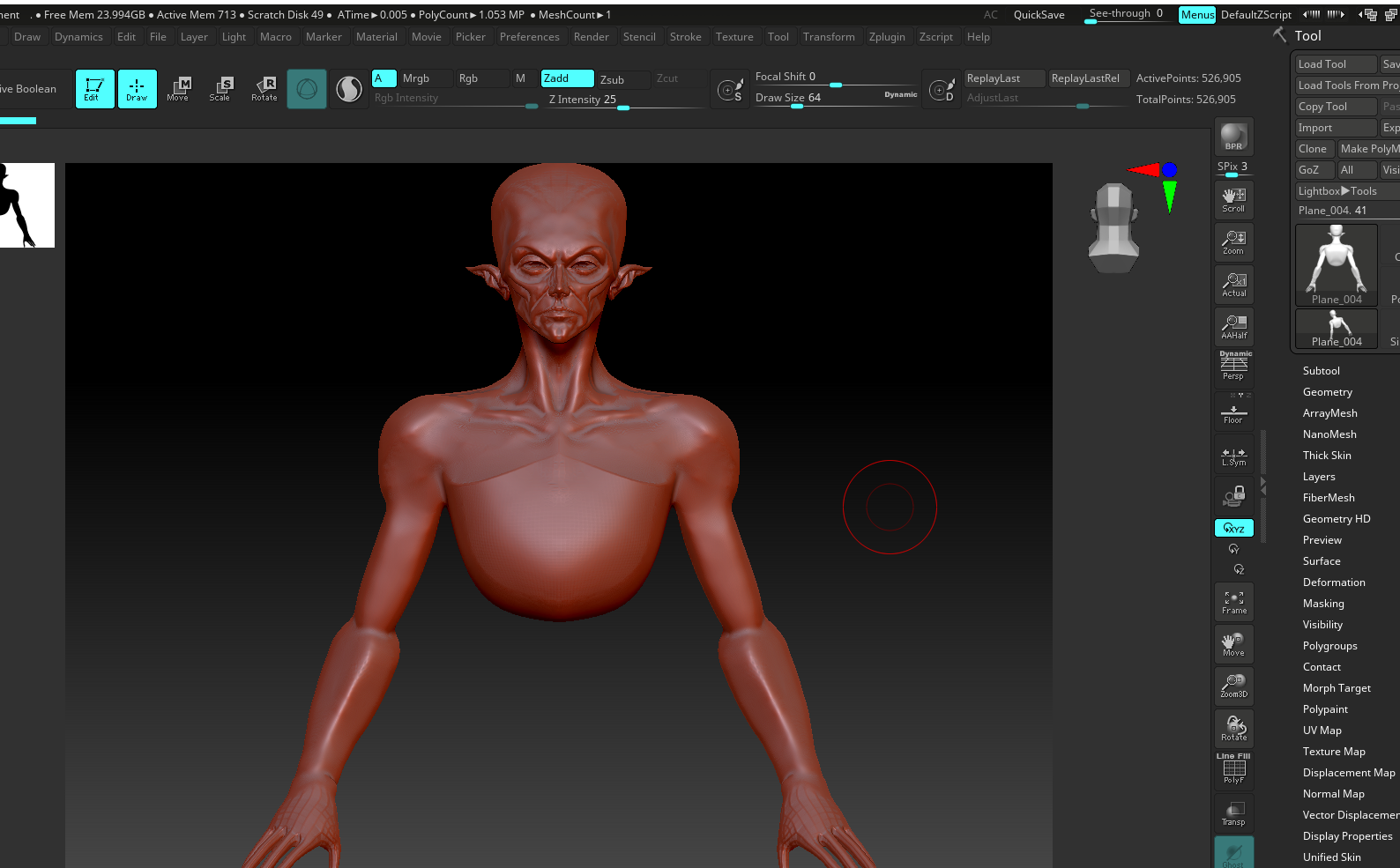The image size is (1400, 868).
Task: Click the AAHalf zoom icon
Action: coord(1233,326)
